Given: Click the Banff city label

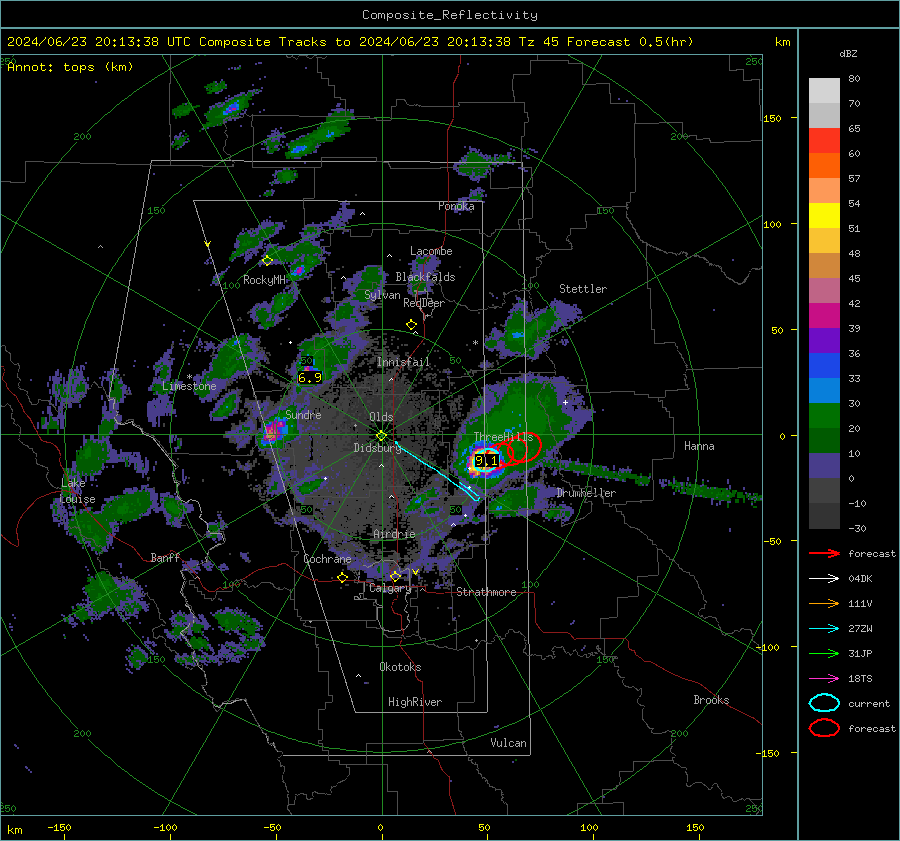Looking at the screenshot, I should 165,558.
